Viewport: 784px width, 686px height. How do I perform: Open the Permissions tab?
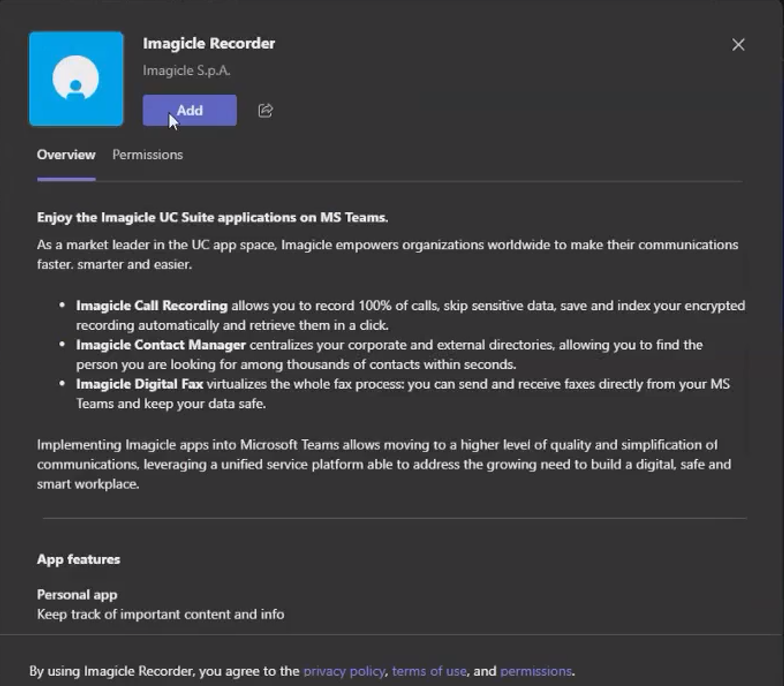pos(147,155)
